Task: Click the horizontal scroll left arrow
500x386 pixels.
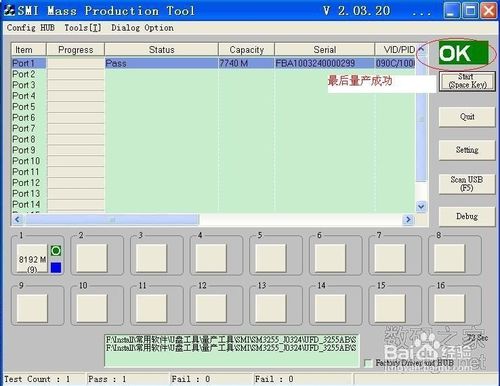Action: click(x=17, y=219)
